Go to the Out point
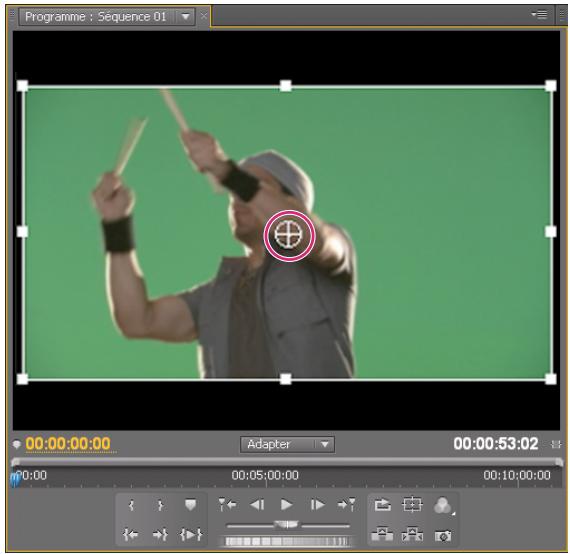The height and width of the screenshot is (554, 570). click(160, 535)
